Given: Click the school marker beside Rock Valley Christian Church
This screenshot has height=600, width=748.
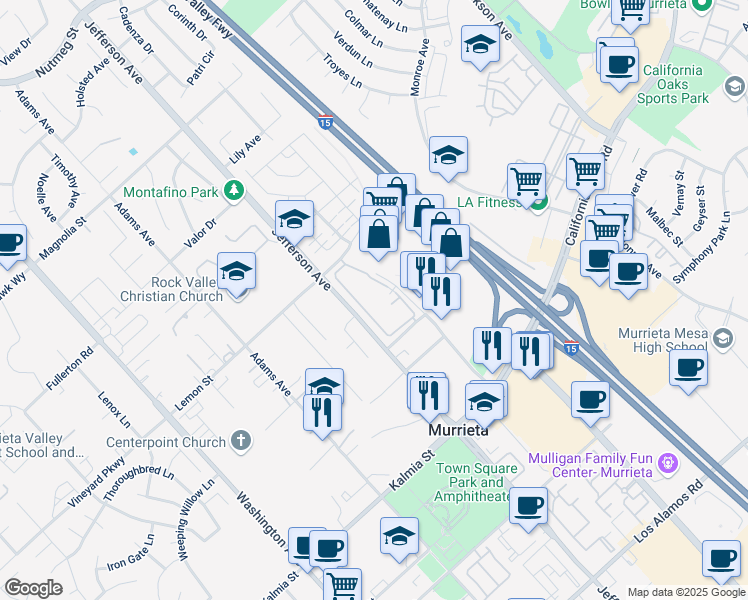Looking at the screenshot, I should [x=237, y=273].
